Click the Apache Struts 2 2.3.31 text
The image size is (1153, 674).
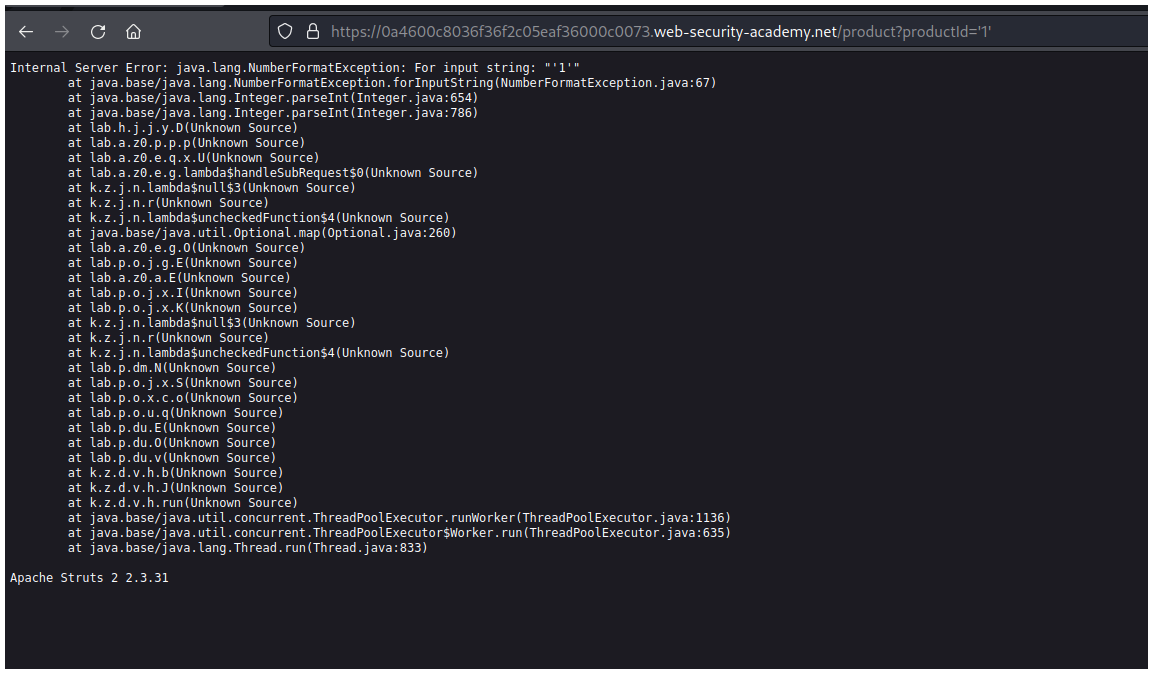(89, 578)
